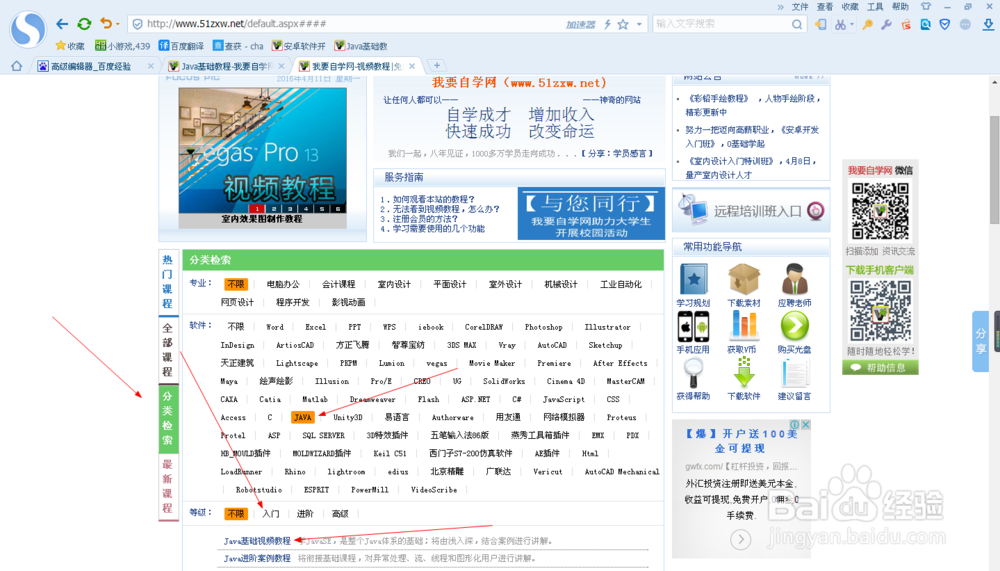1000x571 pixels.
Task: Click the 学习规划 star book icon
Action: [x=693, y=279]
